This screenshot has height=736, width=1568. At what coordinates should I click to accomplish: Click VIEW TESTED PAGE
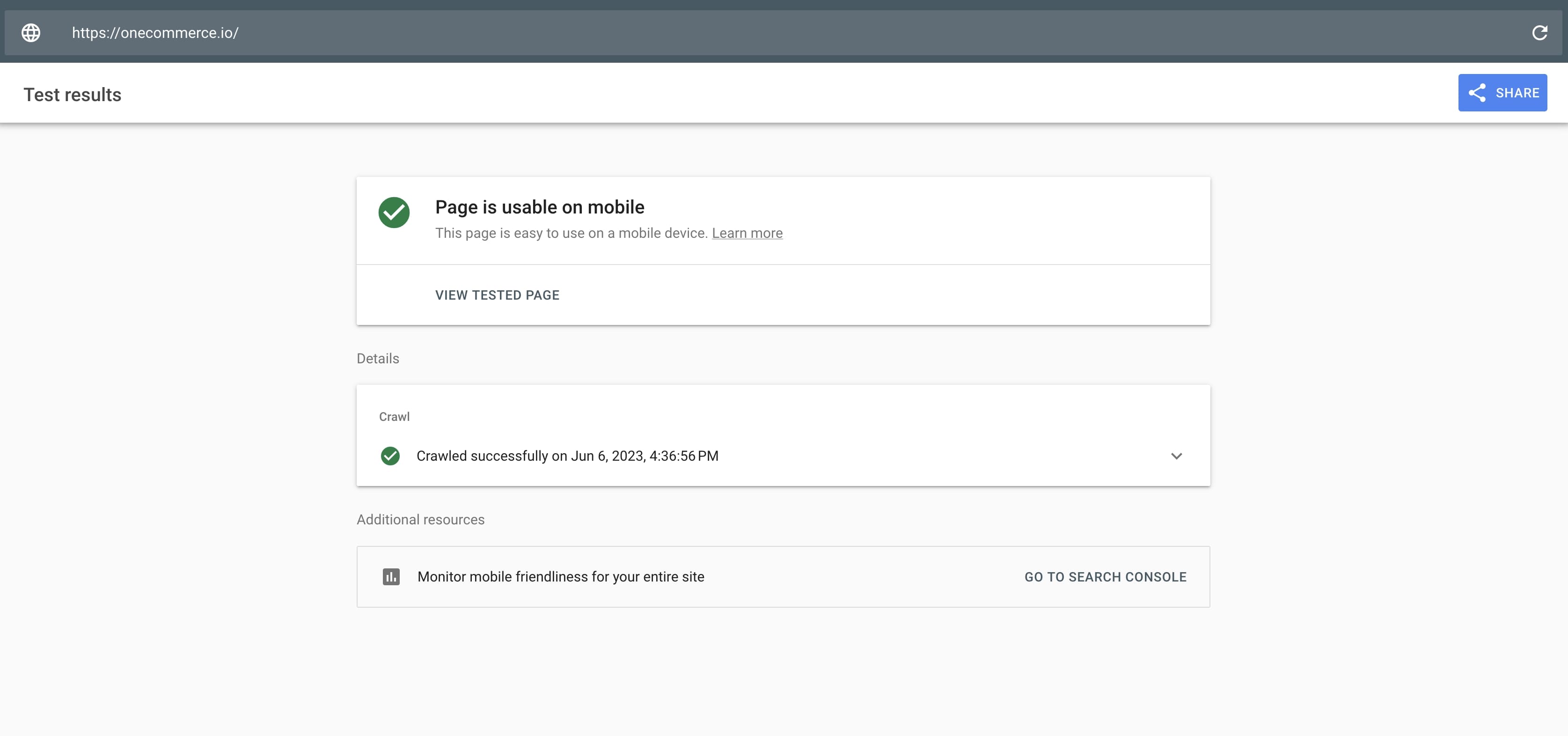(x=497, y=295)
